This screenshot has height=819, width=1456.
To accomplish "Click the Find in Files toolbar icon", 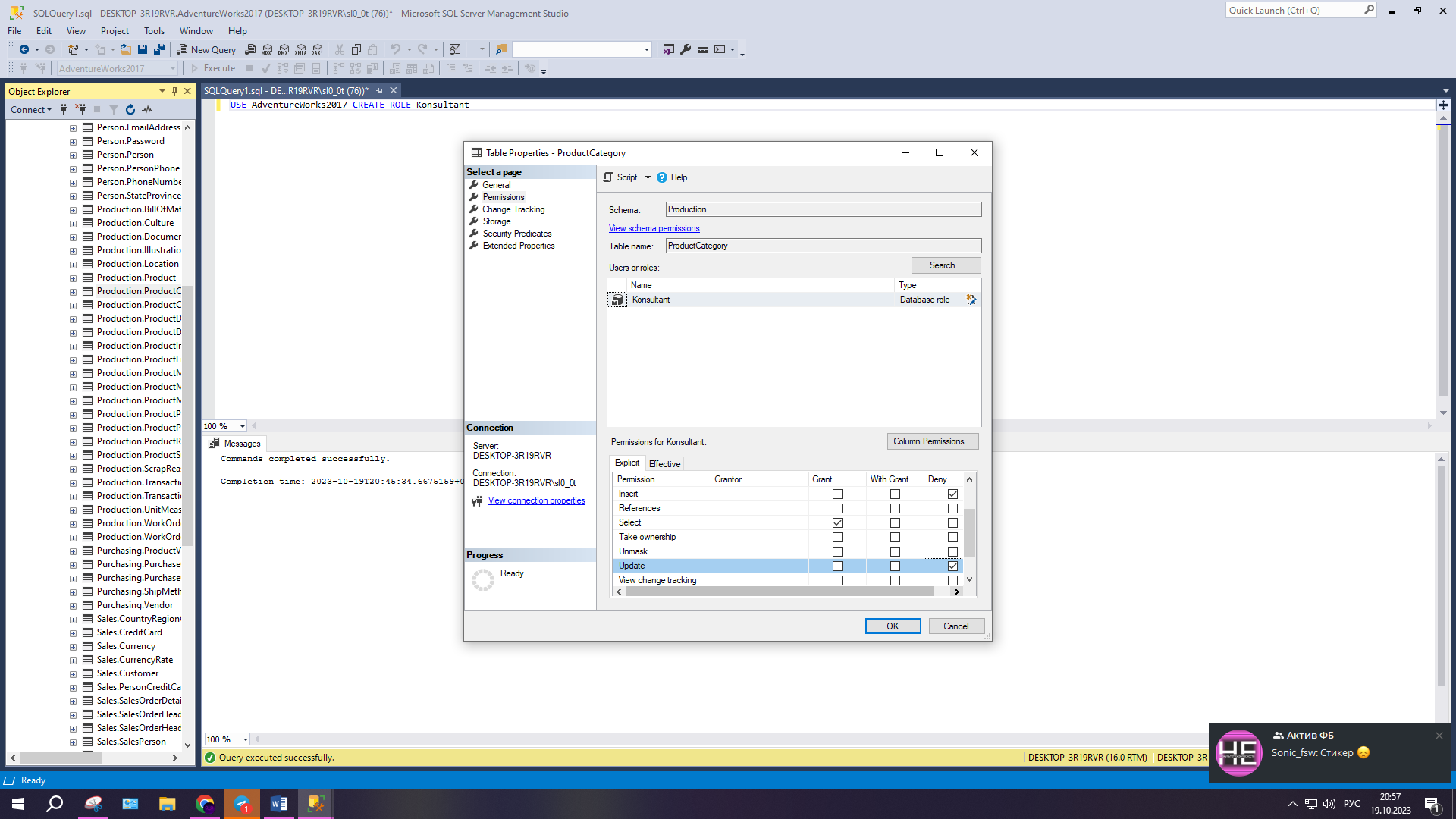I will tap(500, 49).
